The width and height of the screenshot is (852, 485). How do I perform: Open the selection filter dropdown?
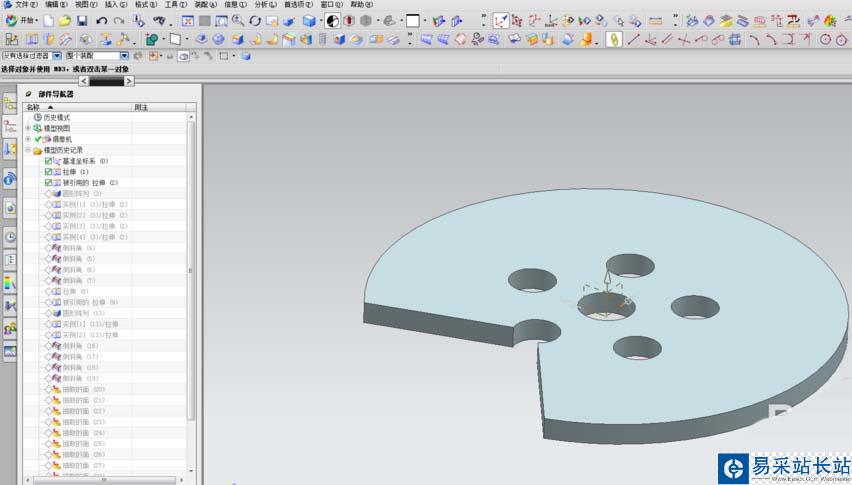pos(57,56)
